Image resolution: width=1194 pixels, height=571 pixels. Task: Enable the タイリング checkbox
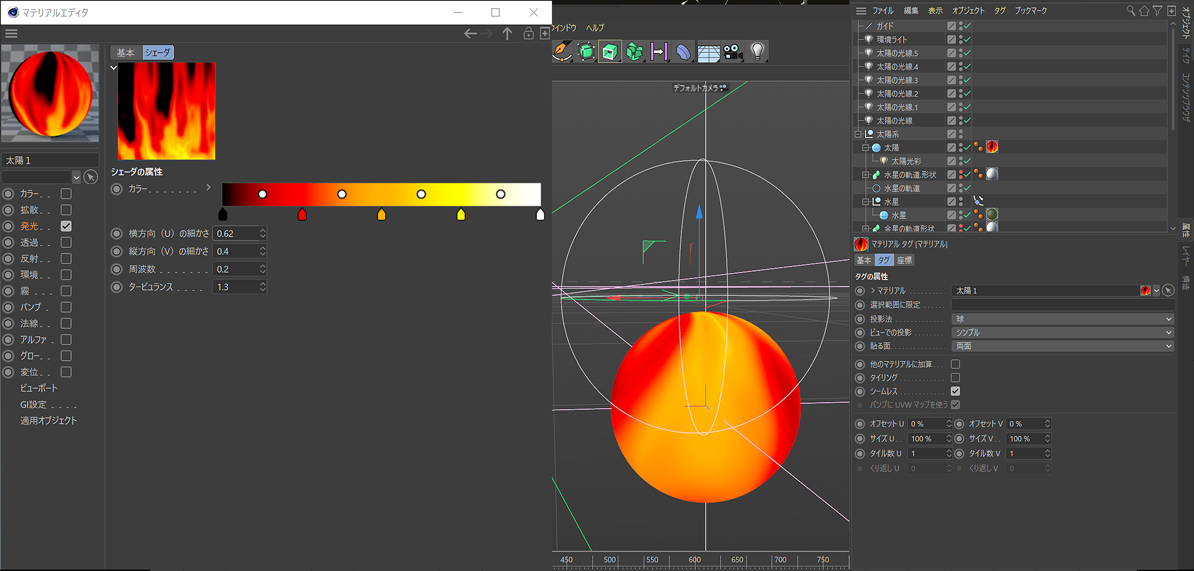(955, 378)
